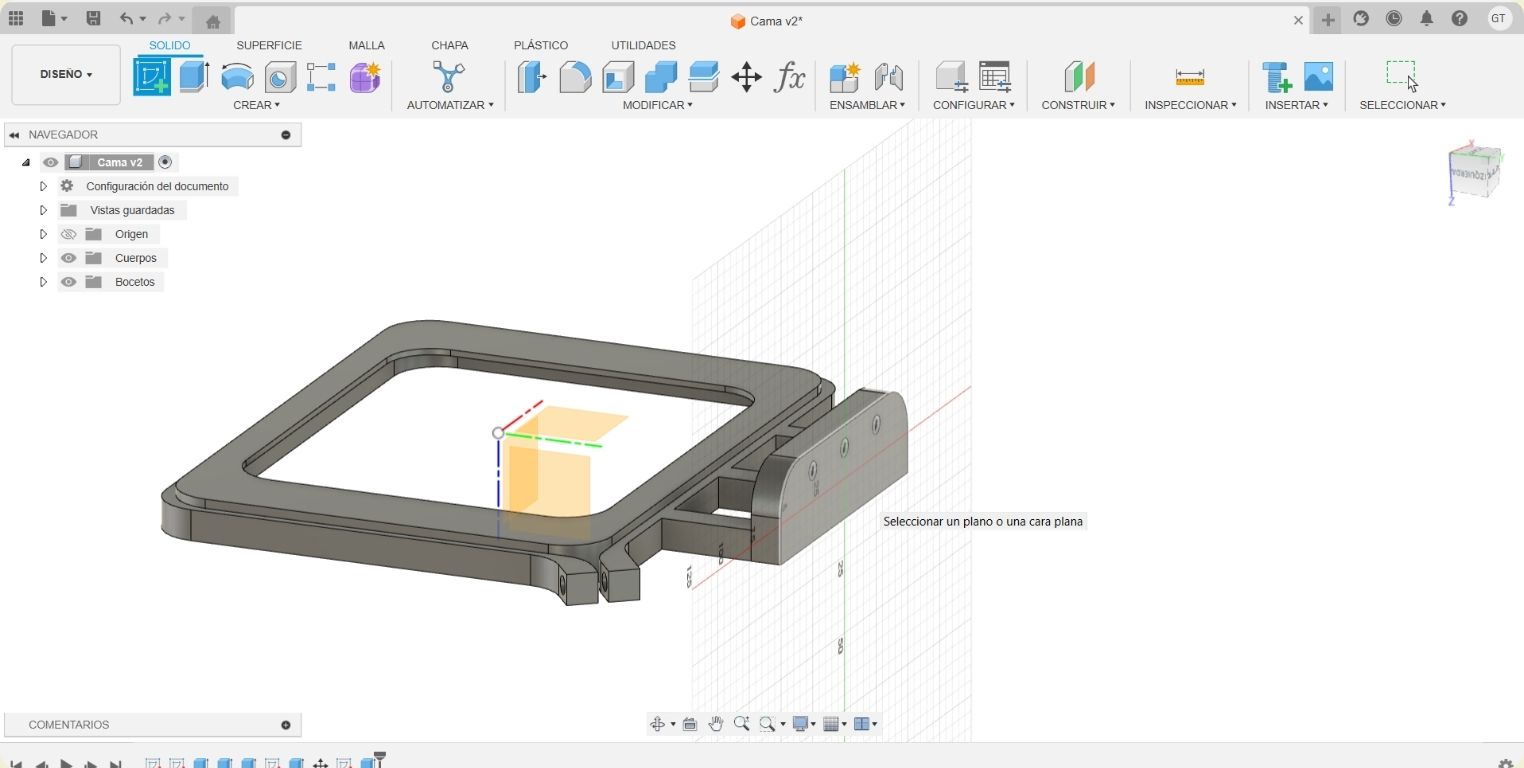Select the Revolve tool
This screenshot has height=768, width=1524.
[x=237, y=77]
